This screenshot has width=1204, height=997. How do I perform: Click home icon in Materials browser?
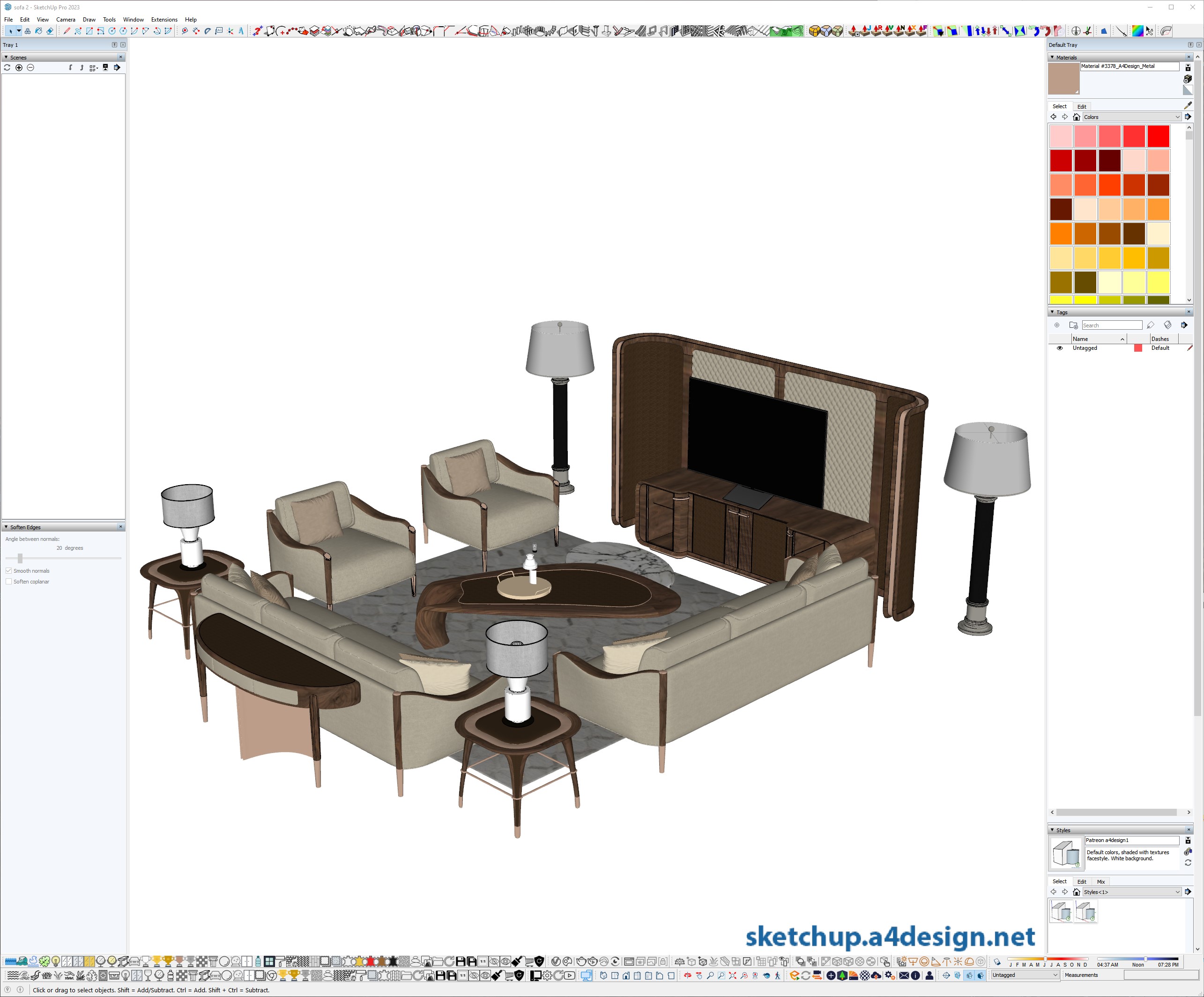coord(1076,117)
